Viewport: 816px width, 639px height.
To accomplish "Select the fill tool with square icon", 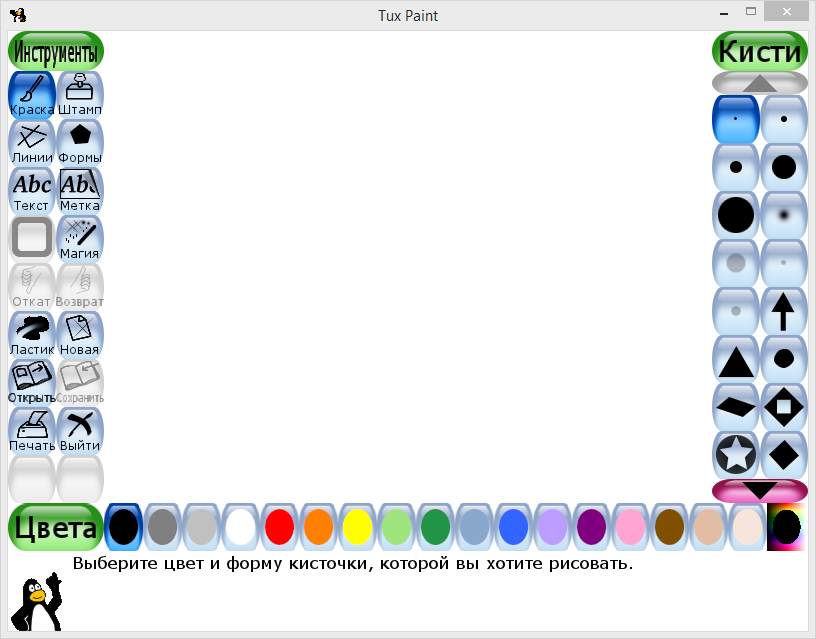I will pos(32,238).
